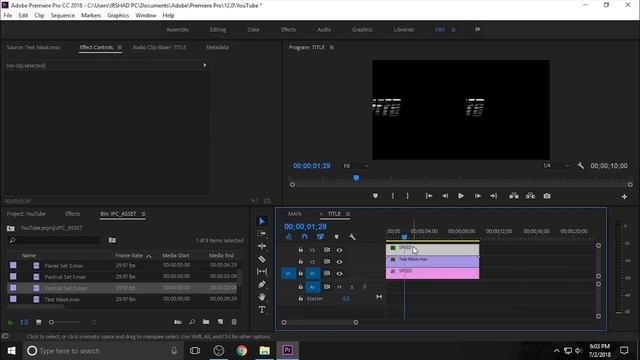
Task: Switch to the Editing workspace
Action: [x=218, y=30]
